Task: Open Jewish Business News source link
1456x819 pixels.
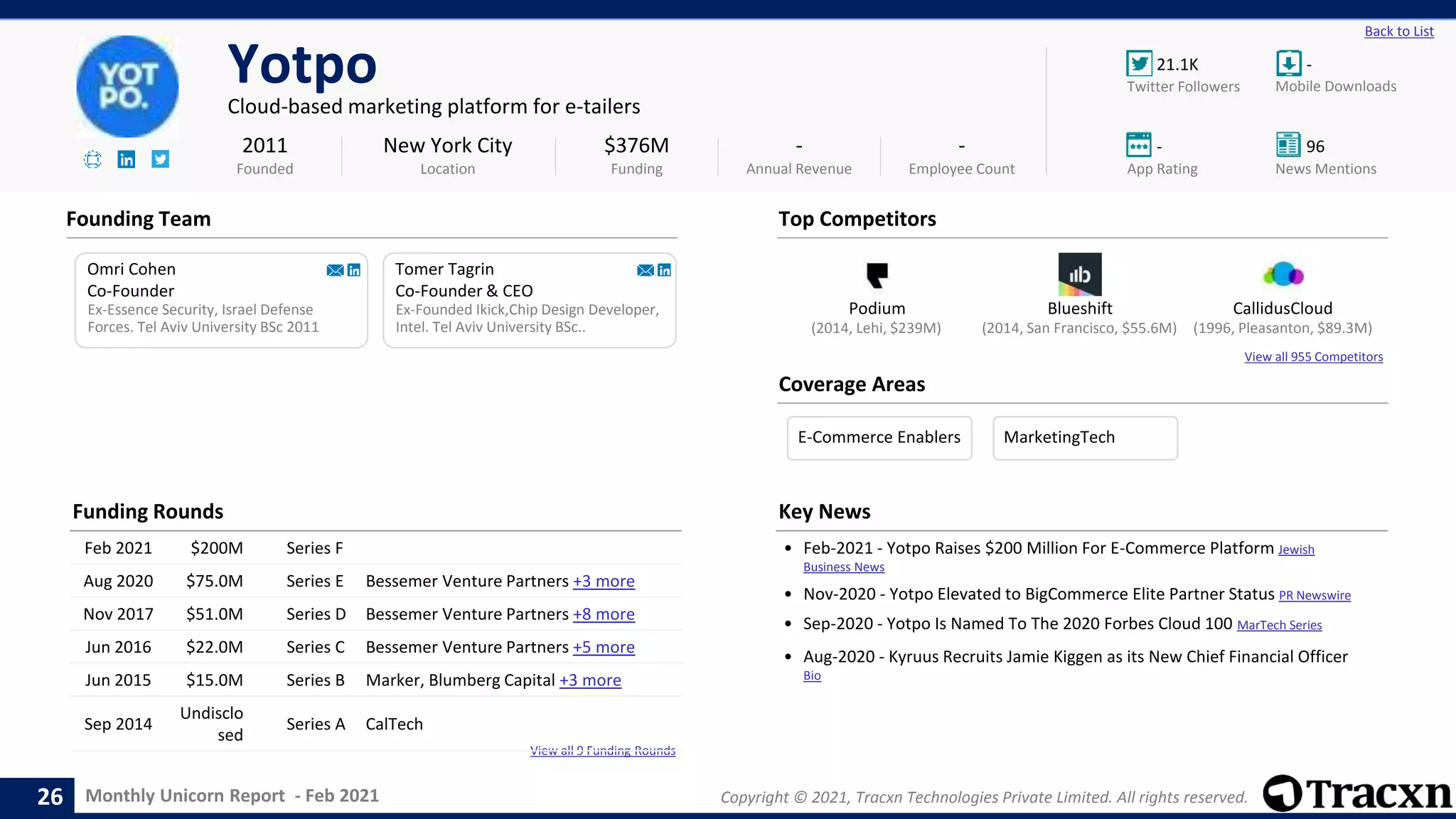Action: [1295, 550]
